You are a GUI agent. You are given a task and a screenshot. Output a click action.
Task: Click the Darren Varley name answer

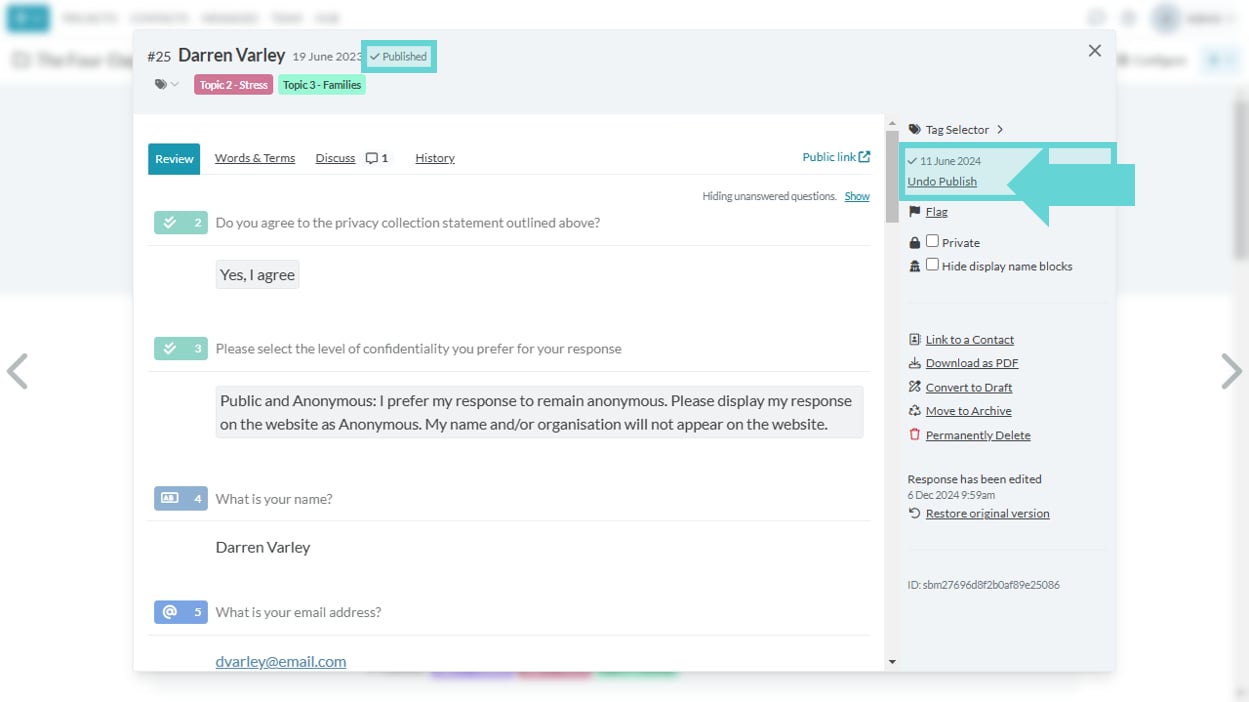pos(263,547)
